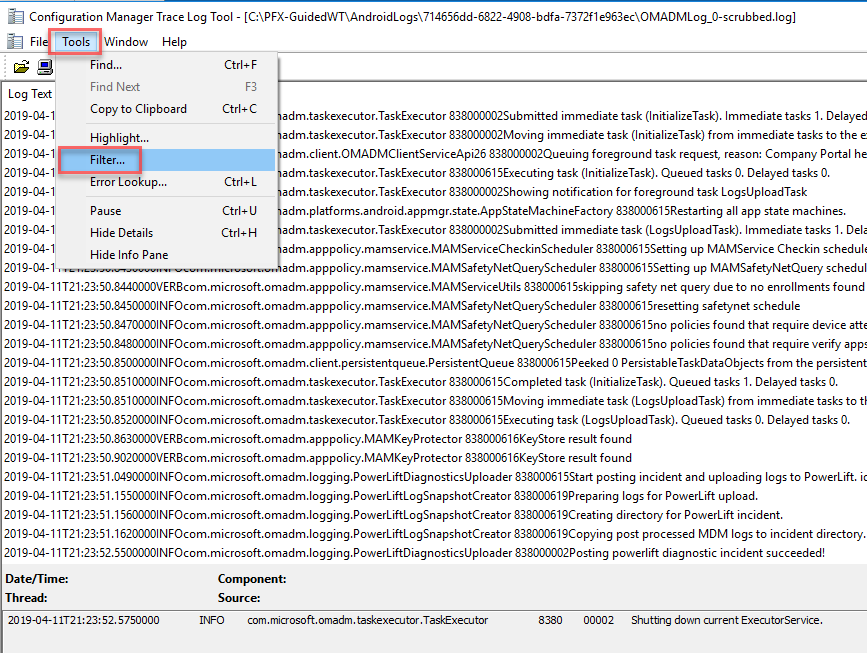
Task: Select KeyStore result found row at 23:50.8630000
Action: 434,439
